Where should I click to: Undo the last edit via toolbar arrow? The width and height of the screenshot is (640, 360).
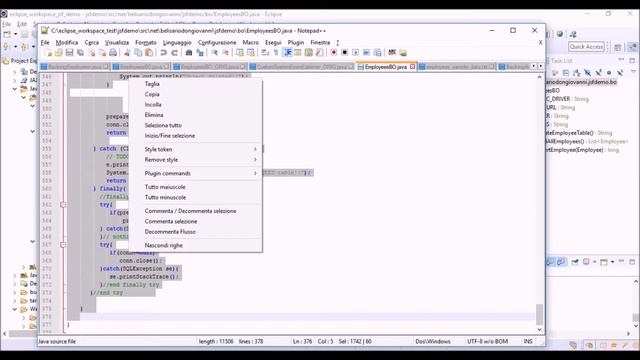coord(163,53)
